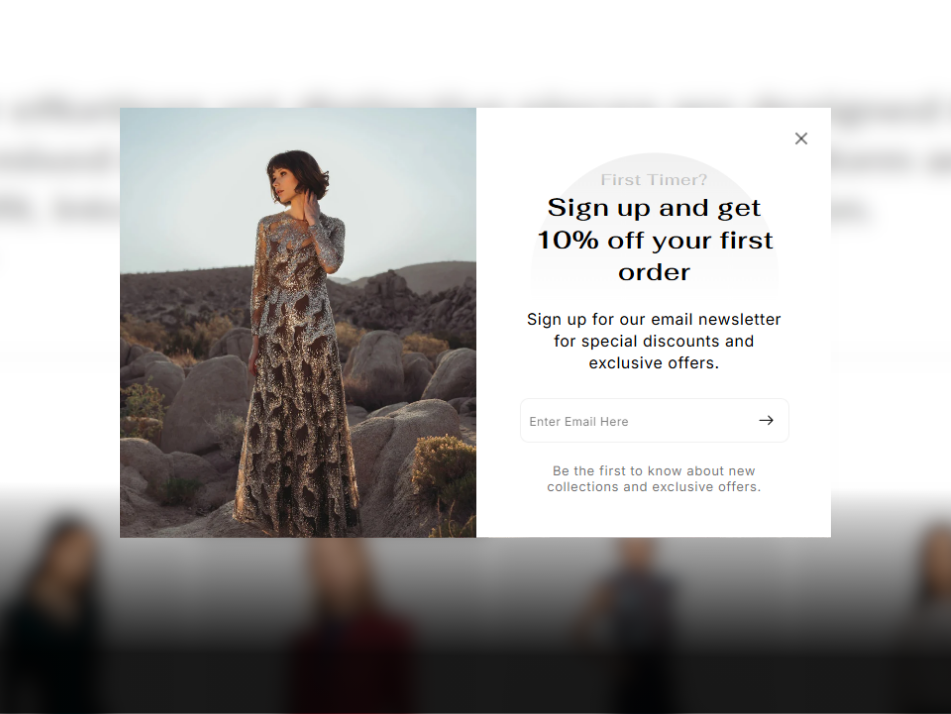The height and width of the screenshot is (714, 951).
Task: Click the model photo in the popup
Action: point(298,323)
